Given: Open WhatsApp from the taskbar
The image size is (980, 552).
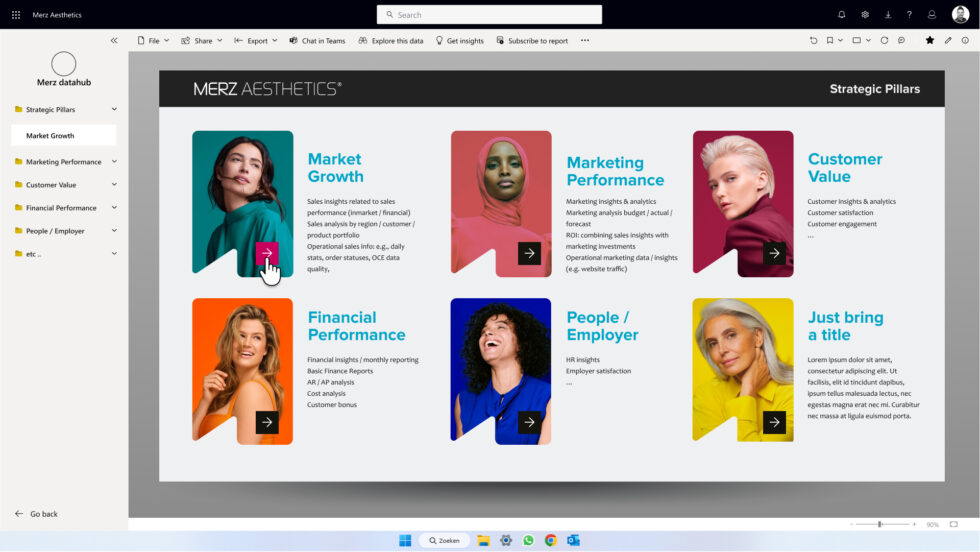Looking at the screenshot, I should pyautogui.click(x=528, y=540).
